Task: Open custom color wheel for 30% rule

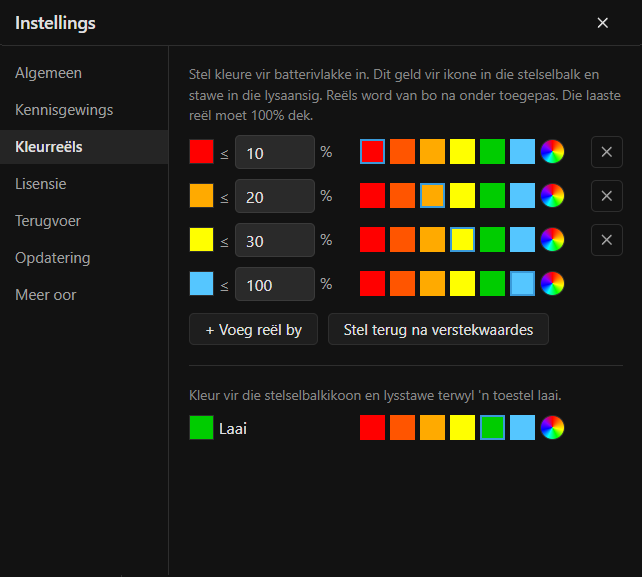Action: 552,240
